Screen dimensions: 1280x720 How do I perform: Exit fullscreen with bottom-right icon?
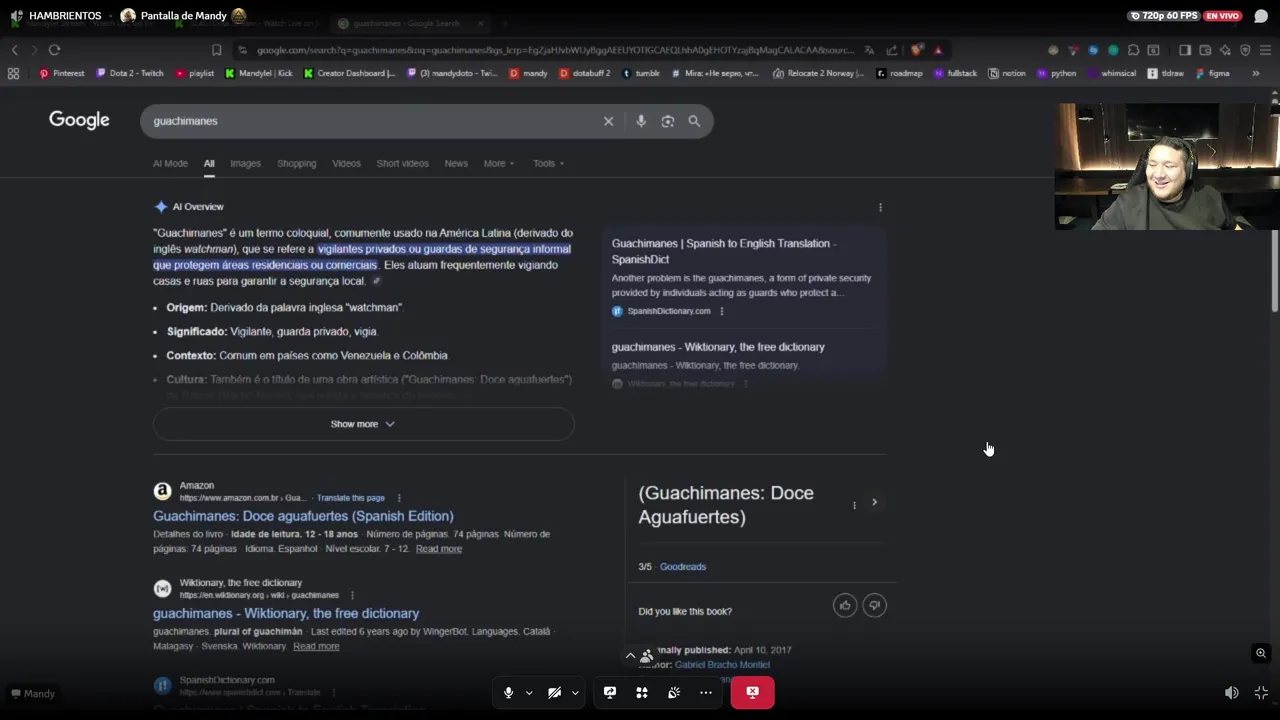[1261, 693]
